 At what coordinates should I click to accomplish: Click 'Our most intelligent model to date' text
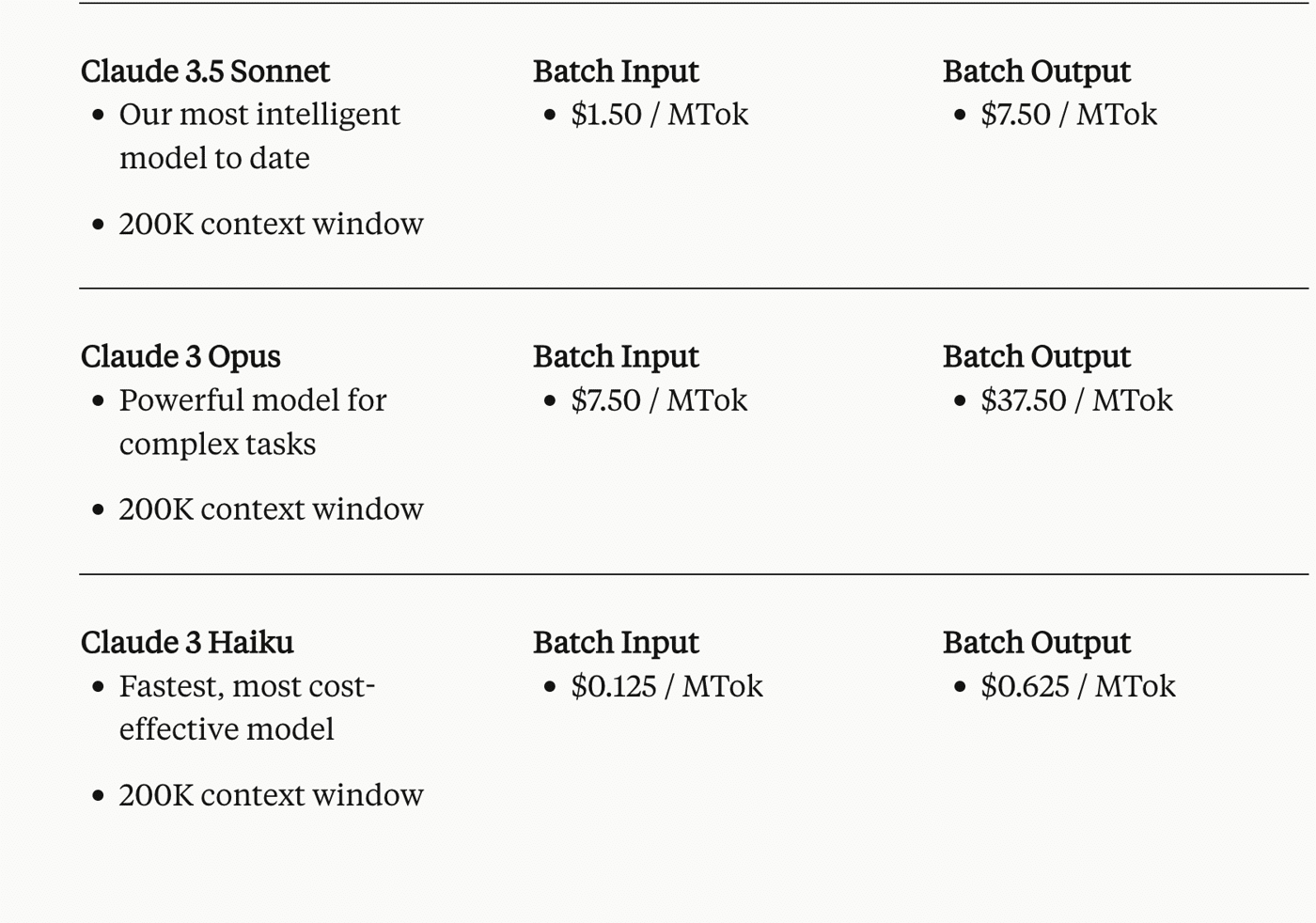click(259, 136)
